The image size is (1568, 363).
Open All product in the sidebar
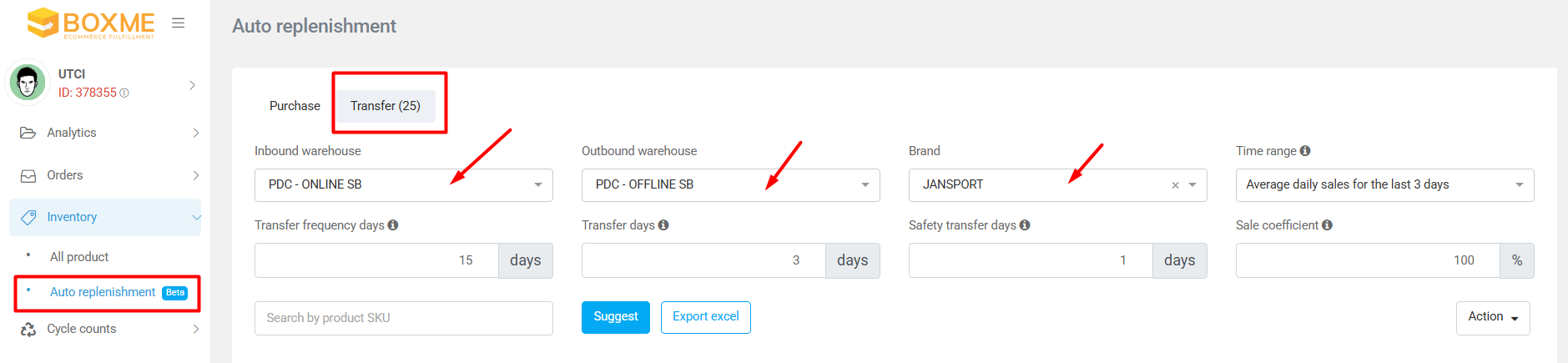pyautogui.click(x=79, y=257)
